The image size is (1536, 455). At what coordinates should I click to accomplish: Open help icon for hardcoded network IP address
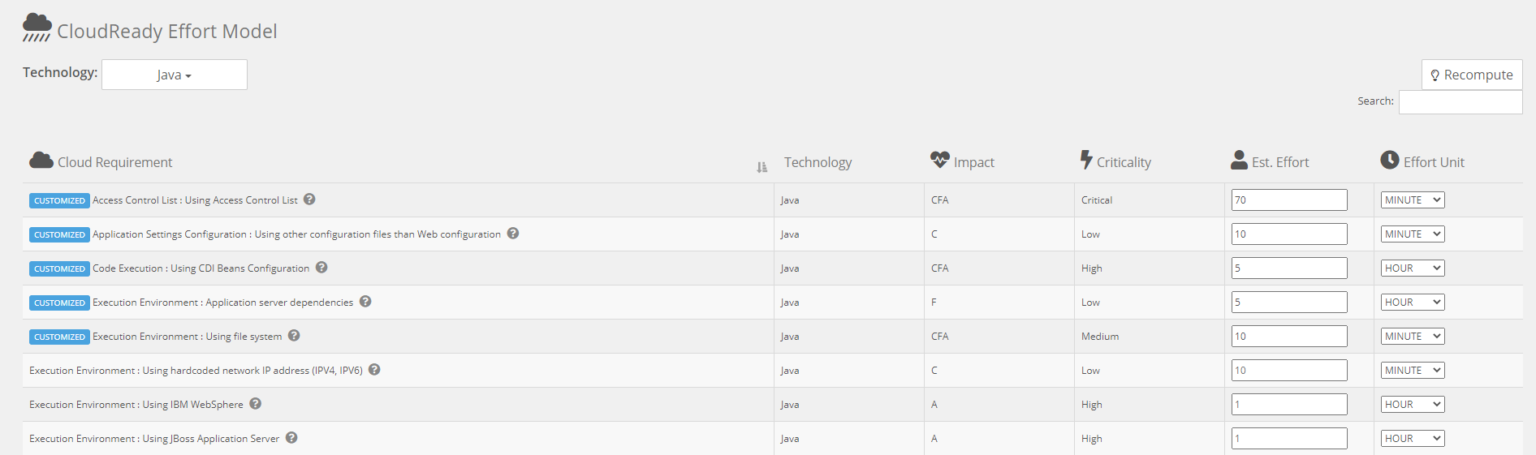[x=374, y=369]
